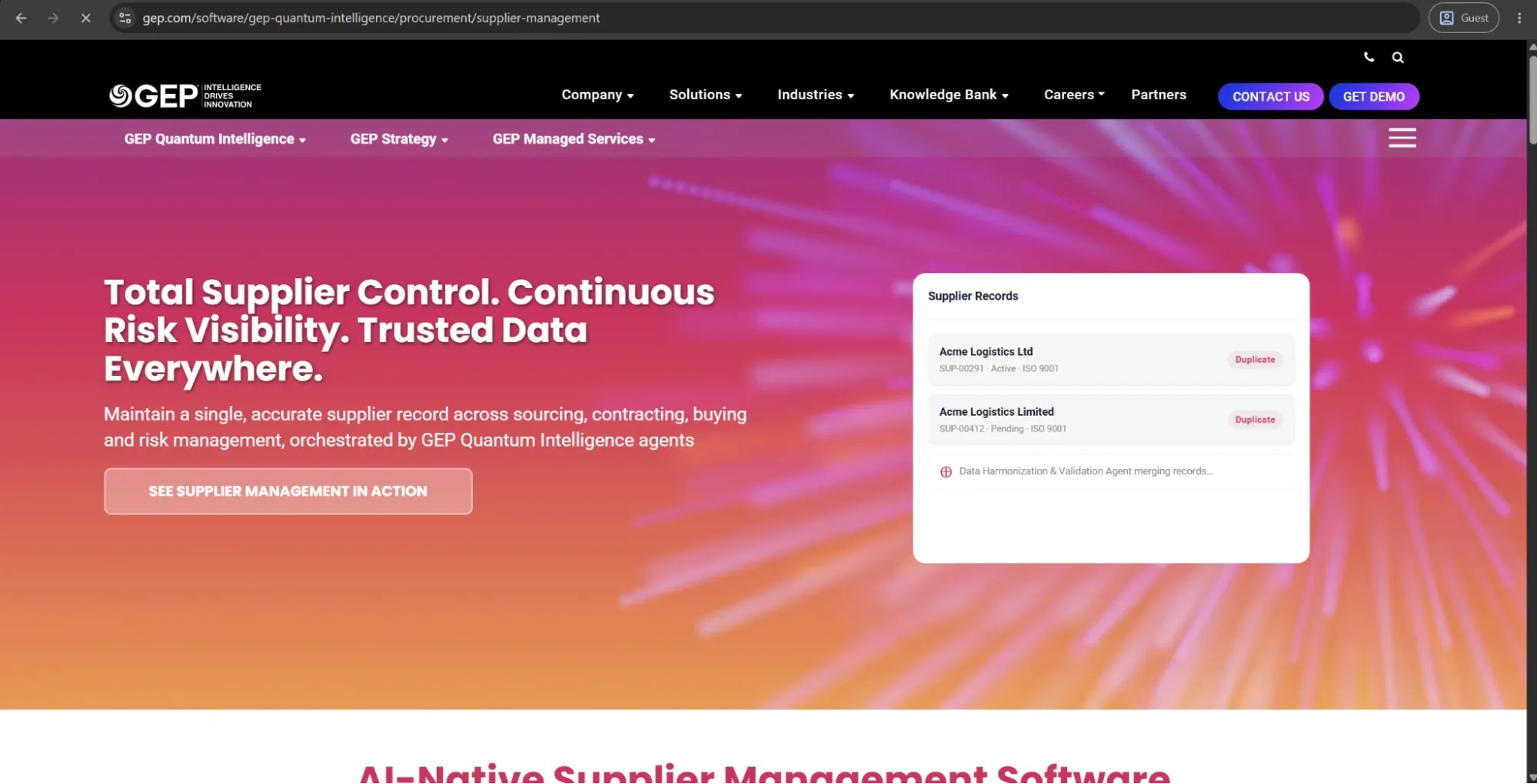
Task: Expand the Company dropdown menu
Action: click(597, 95)
